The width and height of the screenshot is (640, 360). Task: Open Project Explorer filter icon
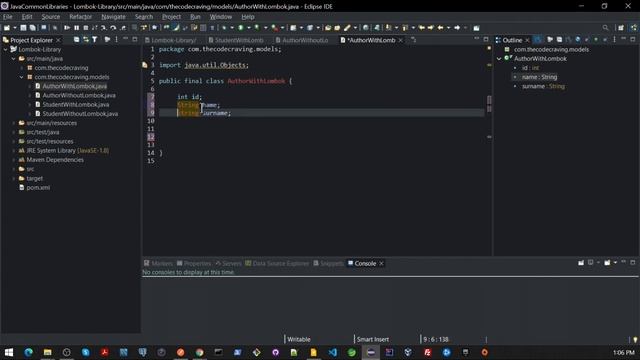[95, 40]
